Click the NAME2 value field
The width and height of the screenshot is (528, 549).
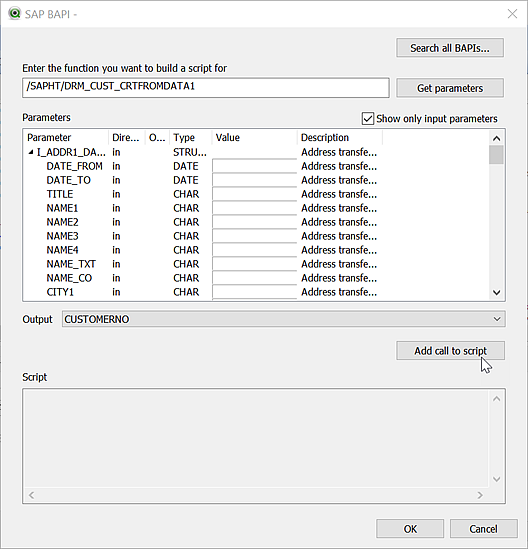[x=255, y=222]
